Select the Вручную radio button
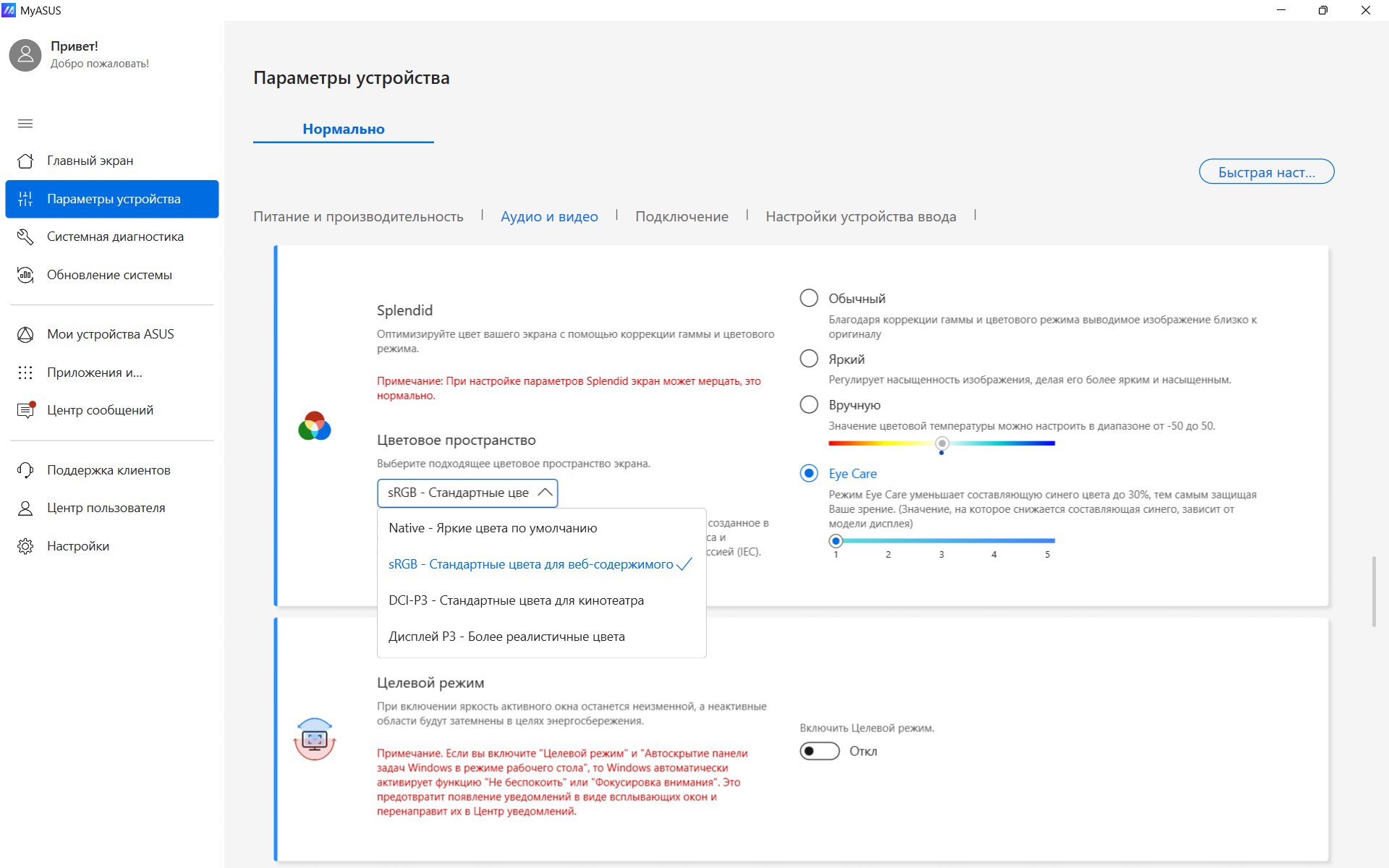This screenshot has height=868, width=1389. tap(809, 404)
